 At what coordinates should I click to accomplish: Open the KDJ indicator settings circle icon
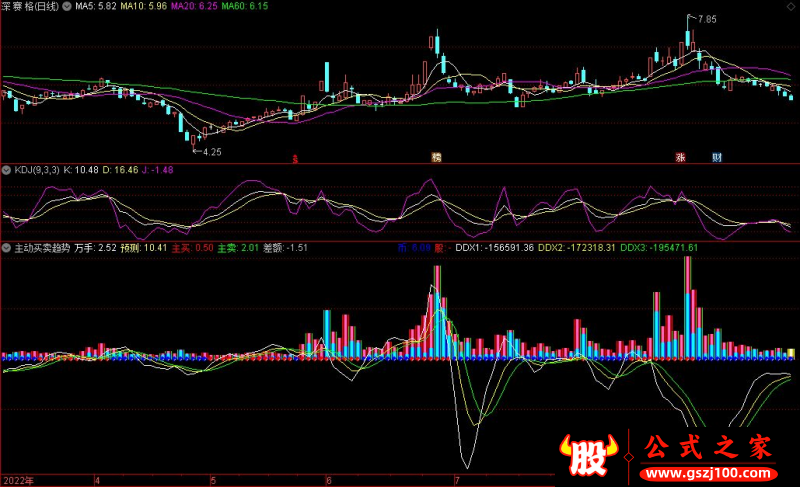pyautogui.click(x=6, y=169)
